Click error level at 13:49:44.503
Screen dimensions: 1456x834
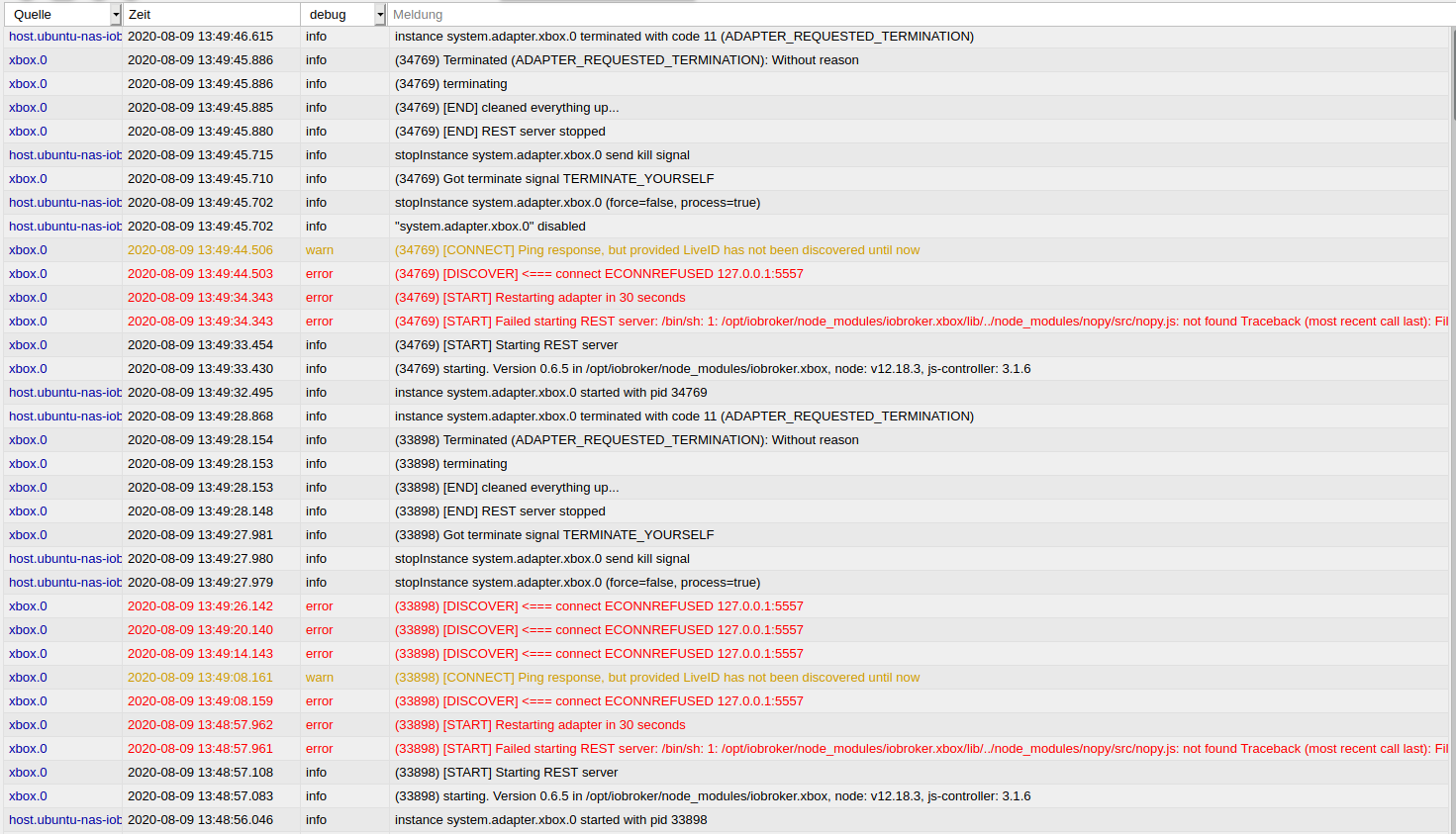[320, 274]
